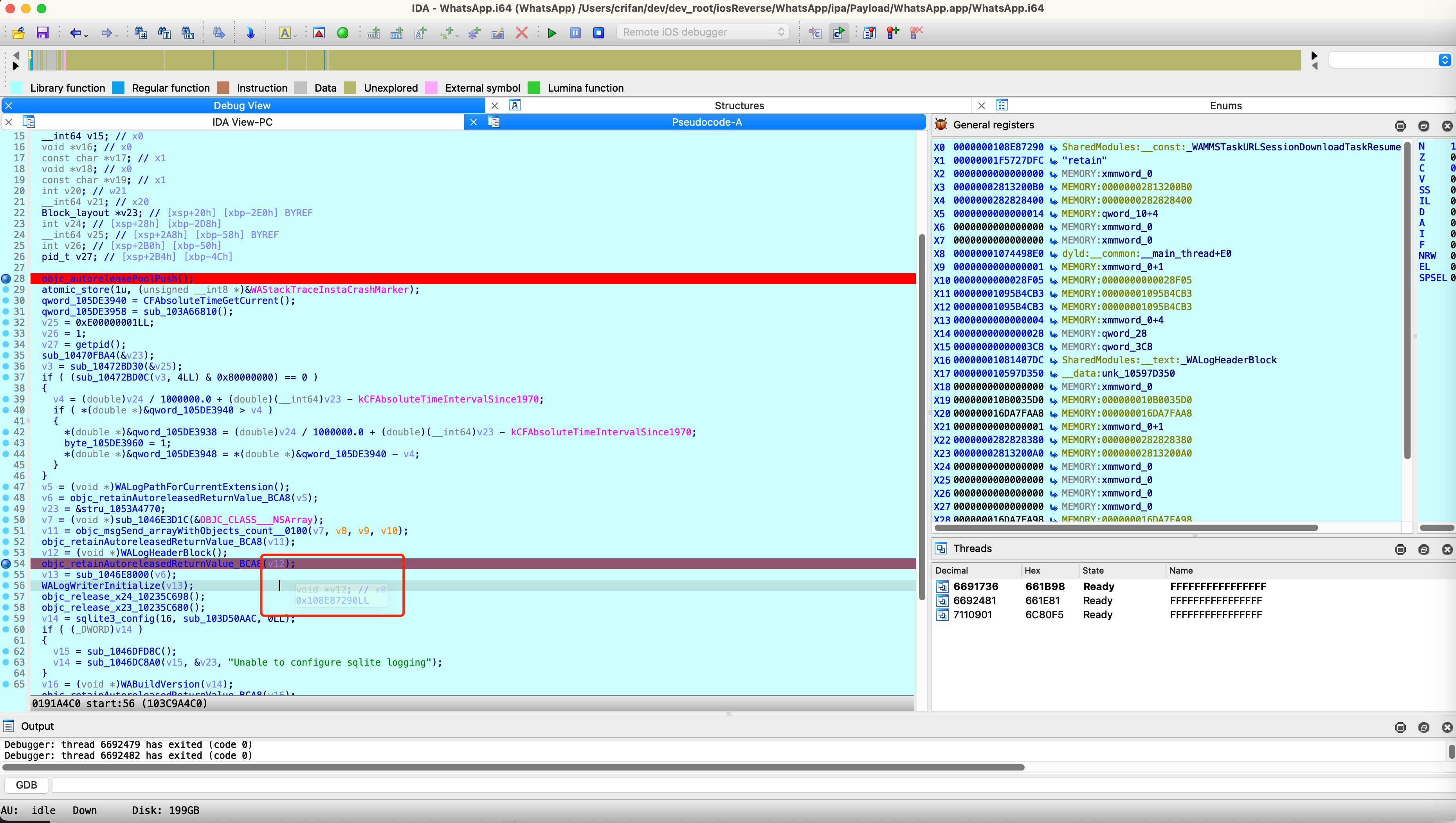Close the General registers panel
This screenshot has width=1456, height=823.
tap(1446, 125)
